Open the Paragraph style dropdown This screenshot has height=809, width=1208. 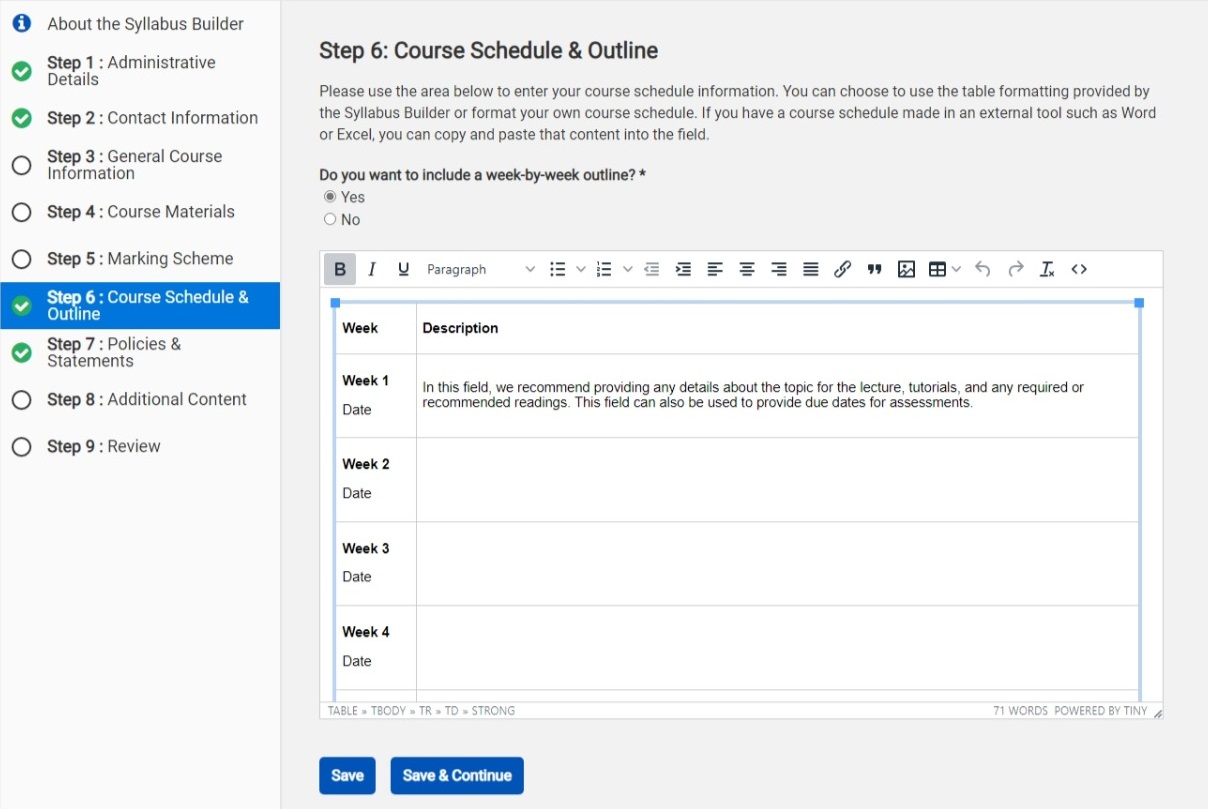(x=480, y=269)
